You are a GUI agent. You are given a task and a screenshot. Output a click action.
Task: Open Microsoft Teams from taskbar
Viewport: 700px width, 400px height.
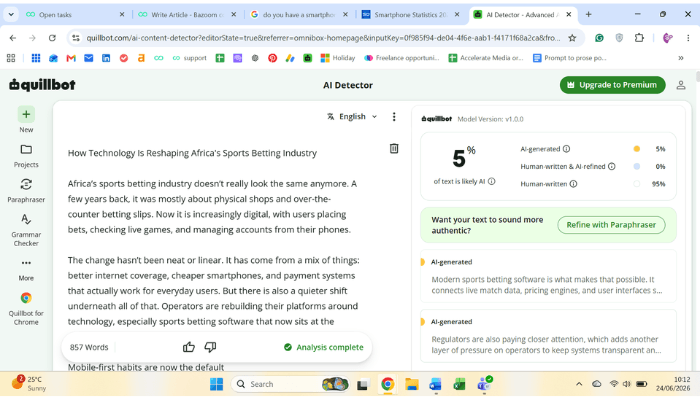click(x=484, y=384)
